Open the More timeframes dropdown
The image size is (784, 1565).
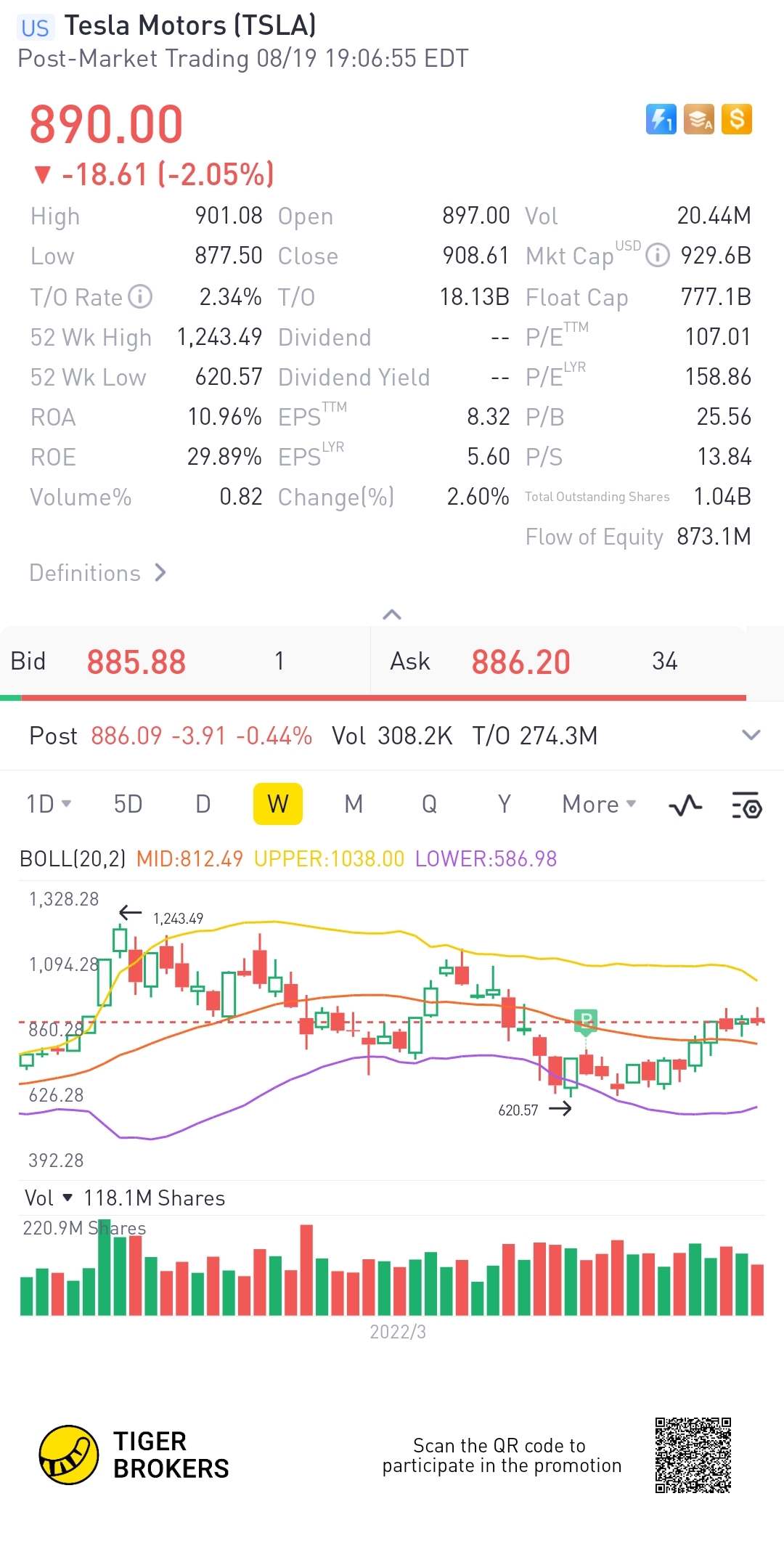[x=599, y=804]
